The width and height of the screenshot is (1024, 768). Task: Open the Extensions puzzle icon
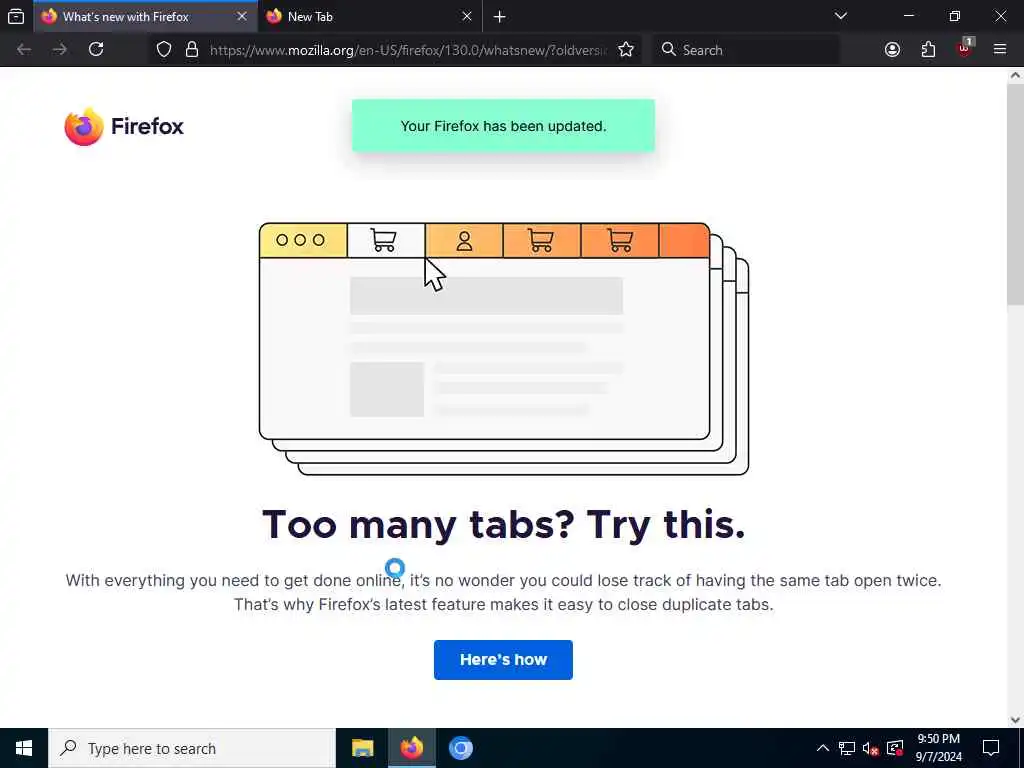tap(928, 50)
